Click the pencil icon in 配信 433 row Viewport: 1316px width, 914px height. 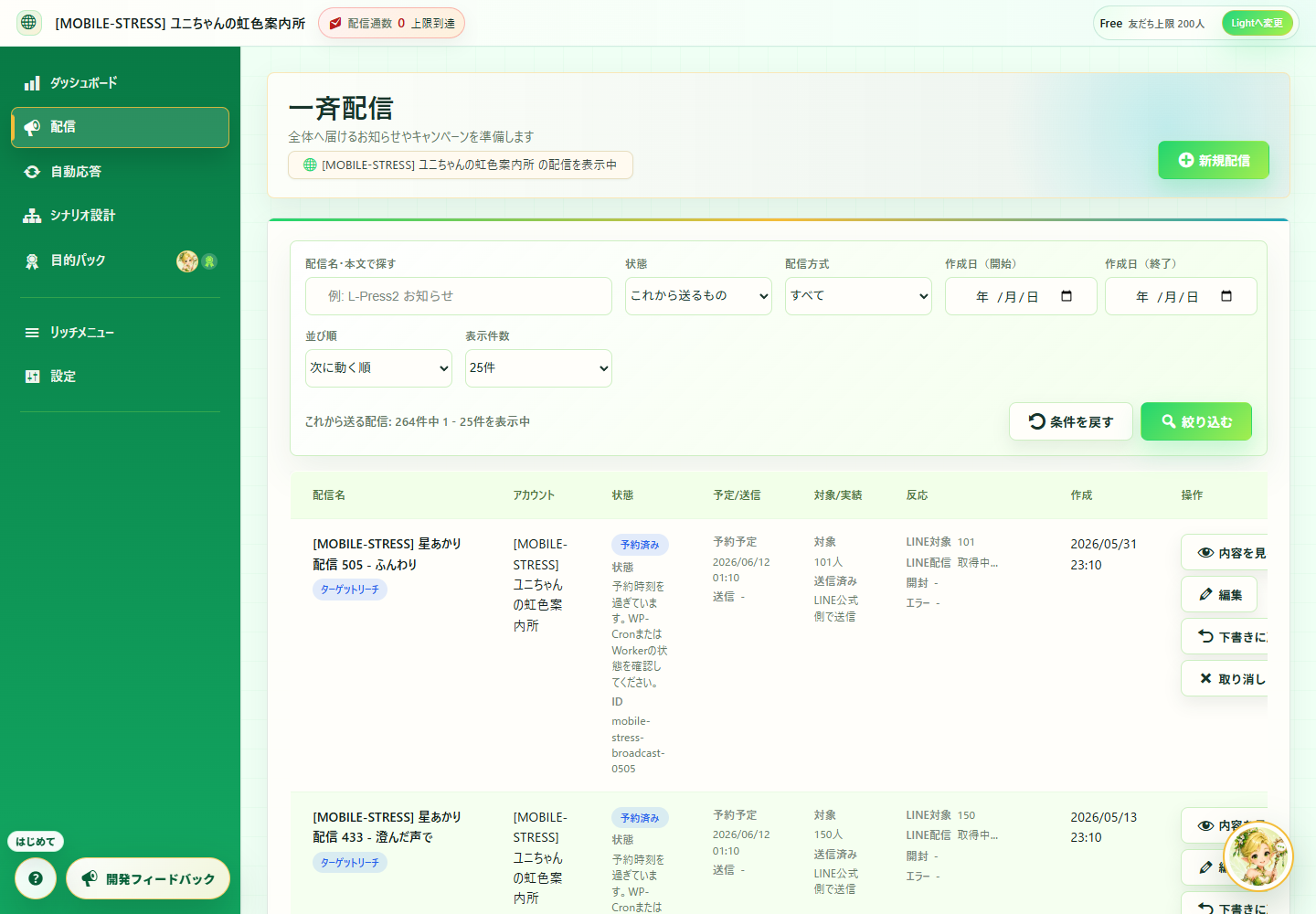(x=1206, y=867)
